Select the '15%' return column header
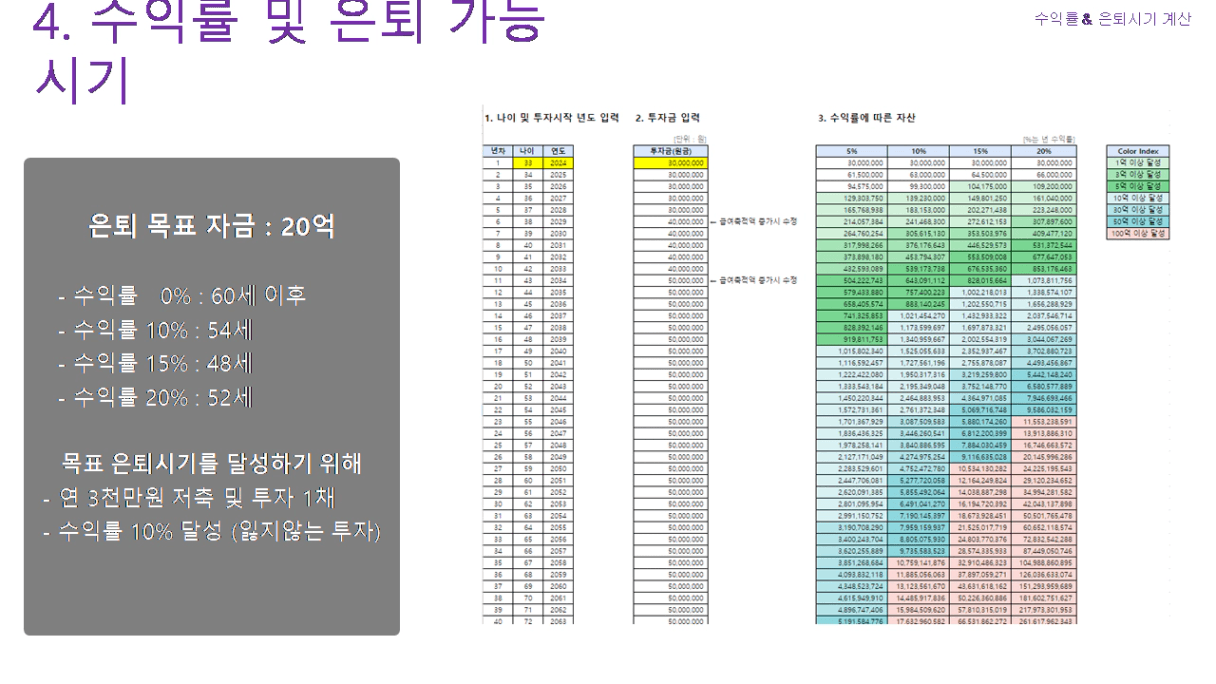This screenshot has width=1216, height=684. [x=978, y=151]
